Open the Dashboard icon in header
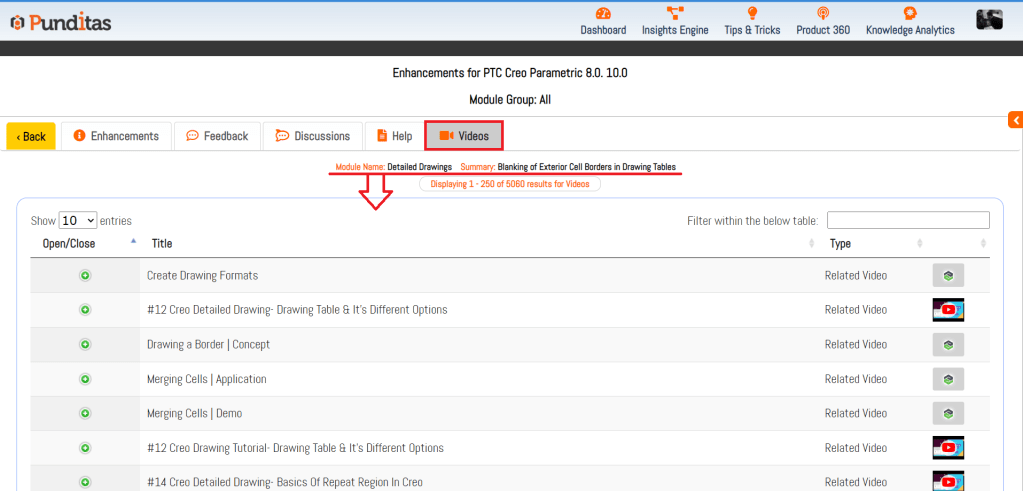 pos(602,14)
